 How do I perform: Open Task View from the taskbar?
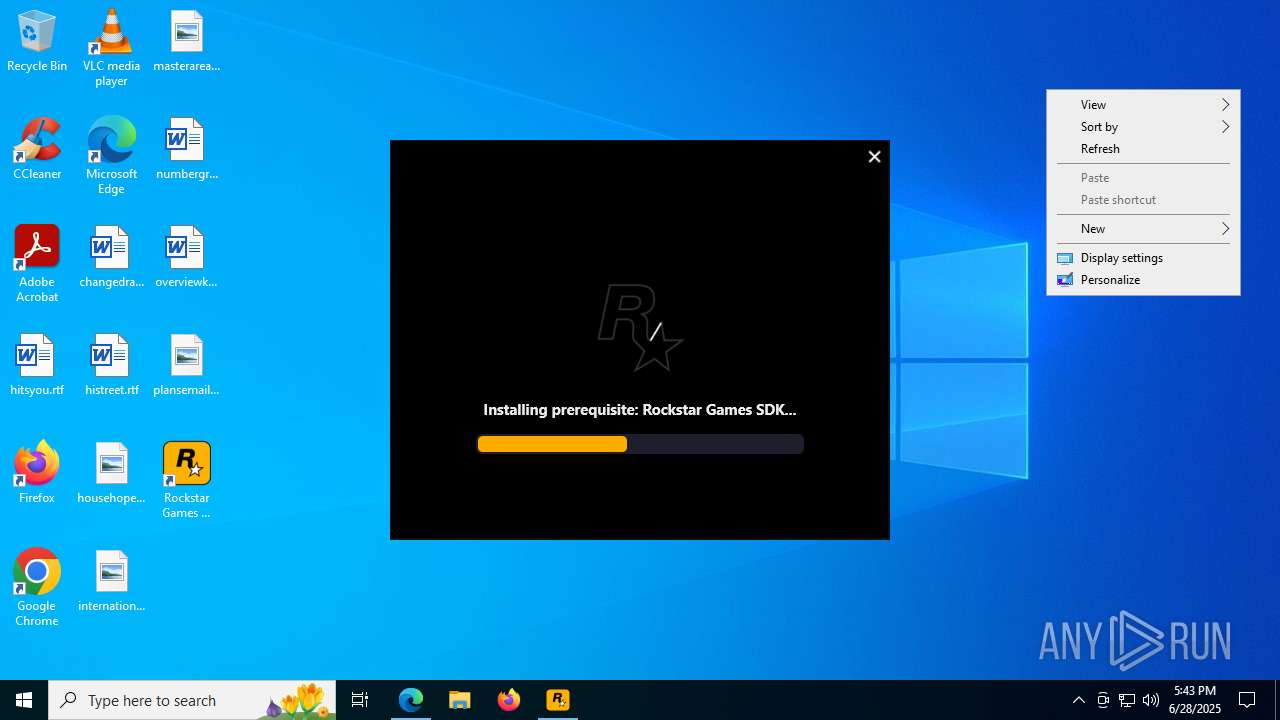[x=360, y=700]
